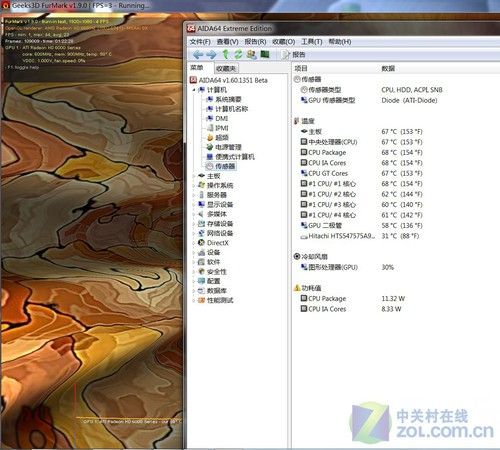This screenshot has height=450, width=500.
Task: Select CPU GT Cores row
Action: [361, 173]
